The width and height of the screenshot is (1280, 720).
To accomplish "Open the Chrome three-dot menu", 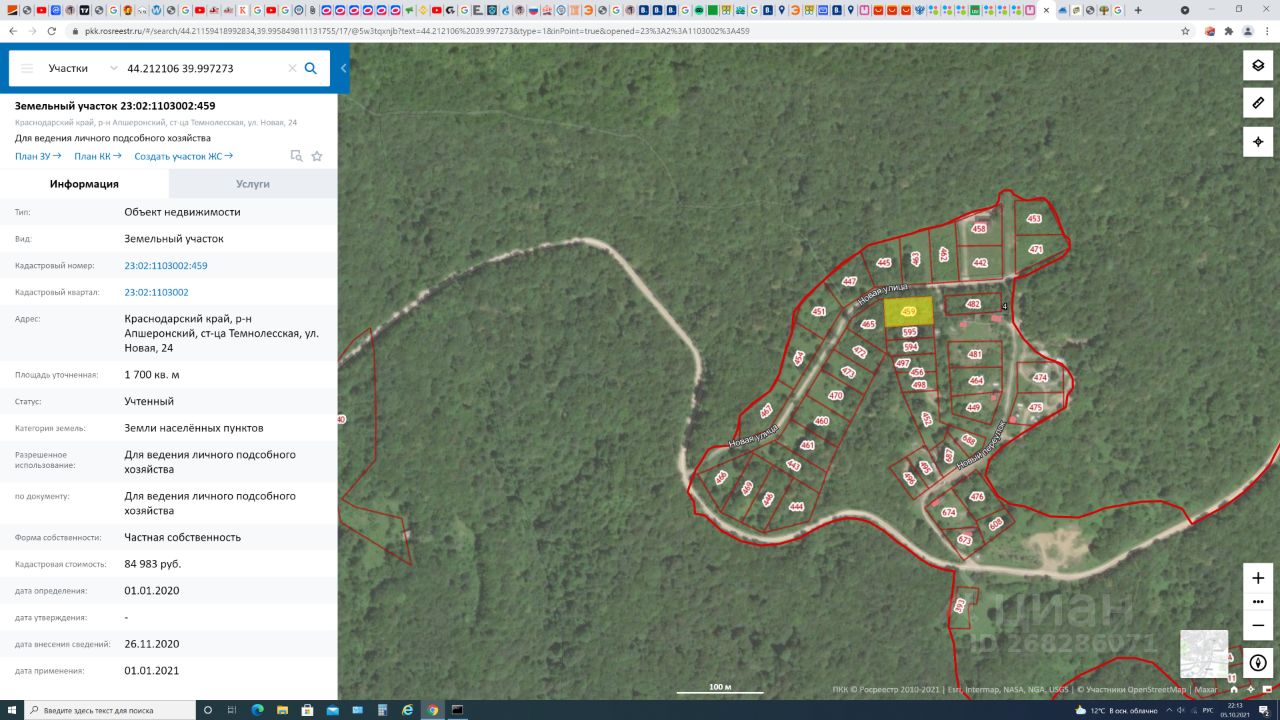I will 1267,31.
